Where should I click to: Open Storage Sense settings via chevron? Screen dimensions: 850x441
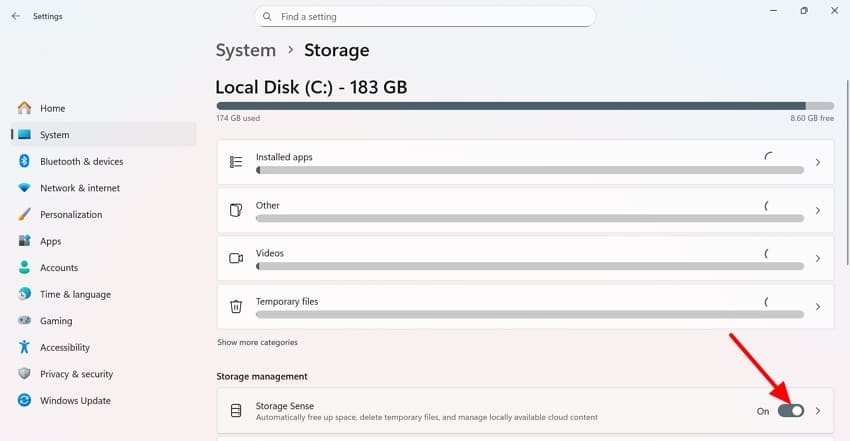[x=817, y=411]
